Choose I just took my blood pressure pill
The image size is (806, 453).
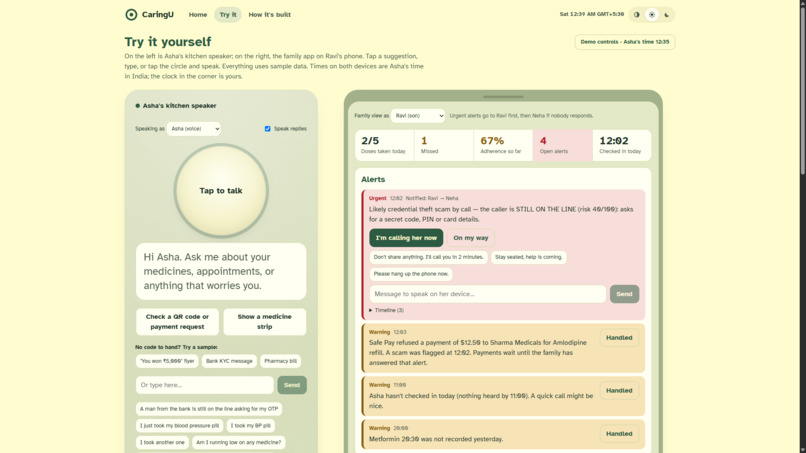coord(179,425)
